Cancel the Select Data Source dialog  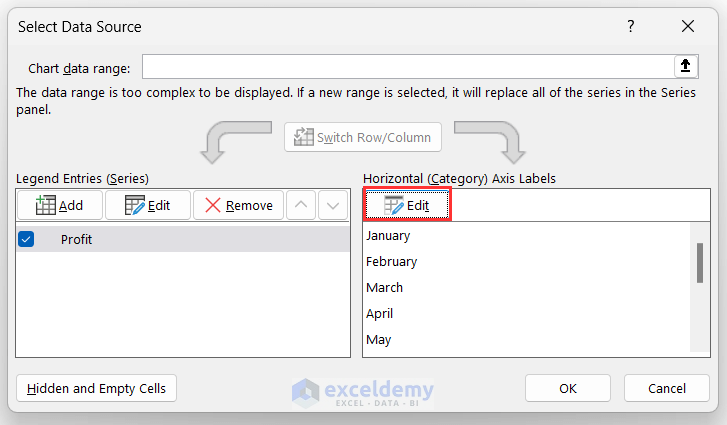click(x=666, y=388)
